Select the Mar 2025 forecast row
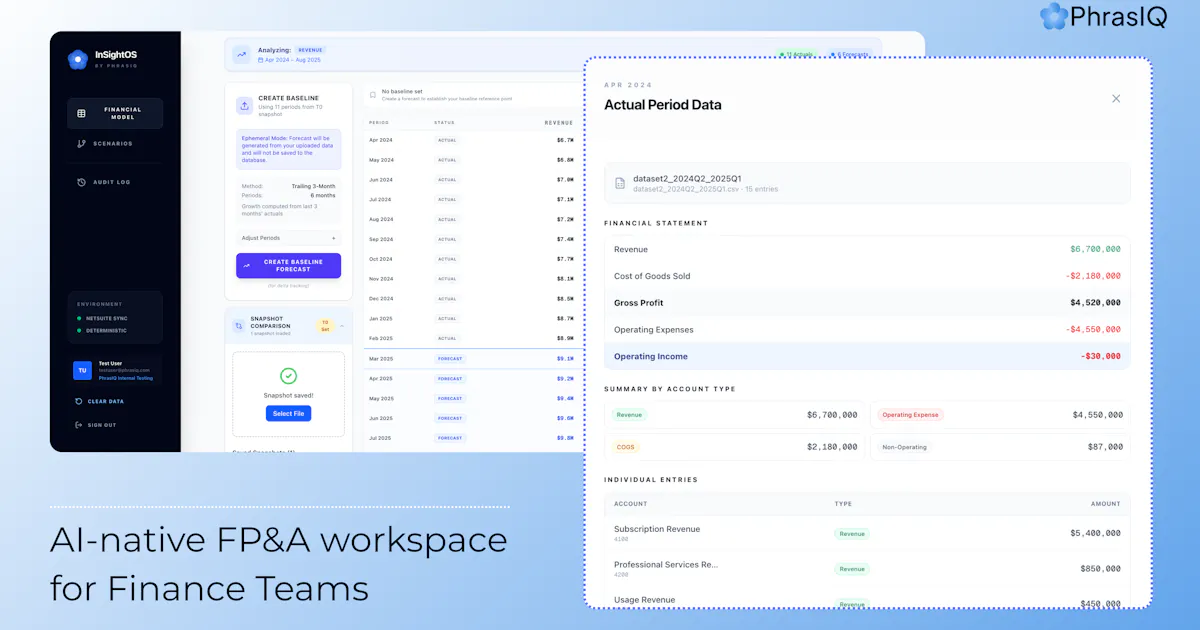Screen dimensions: 1200x630 coord(474,358)
